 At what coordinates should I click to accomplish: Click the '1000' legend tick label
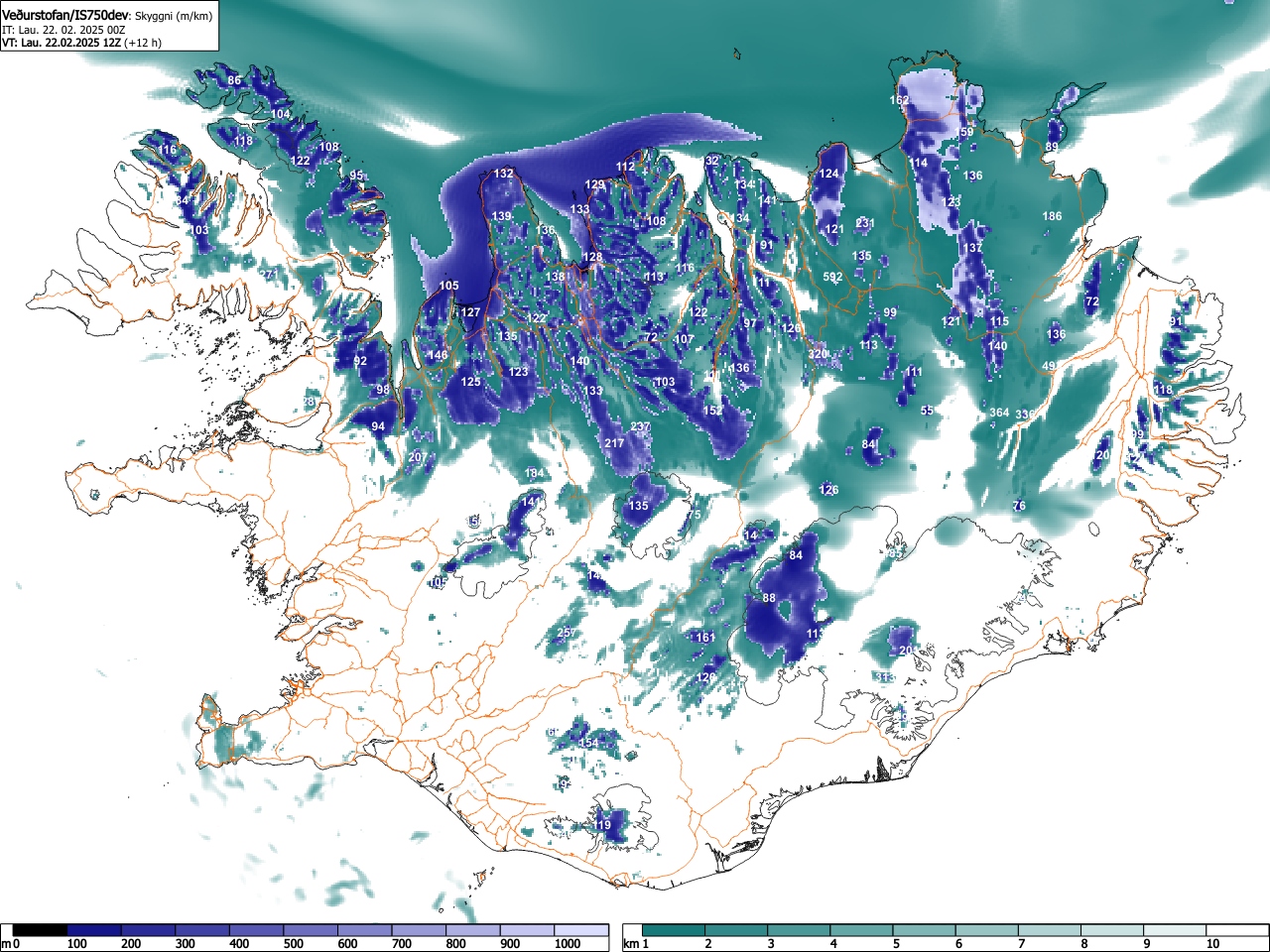point(569,944)
